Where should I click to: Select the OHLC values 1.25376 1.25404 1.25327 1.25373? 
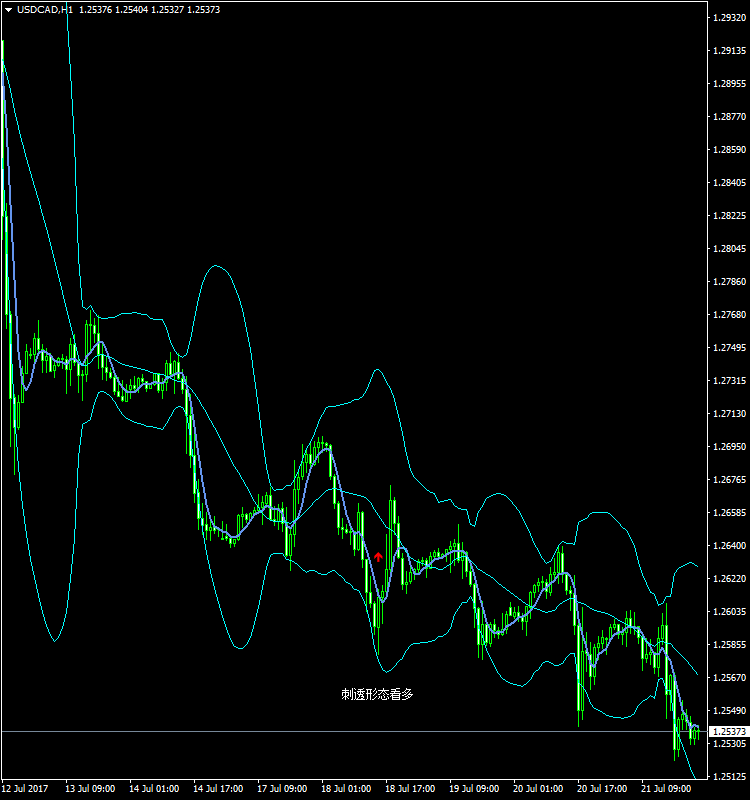149,10
